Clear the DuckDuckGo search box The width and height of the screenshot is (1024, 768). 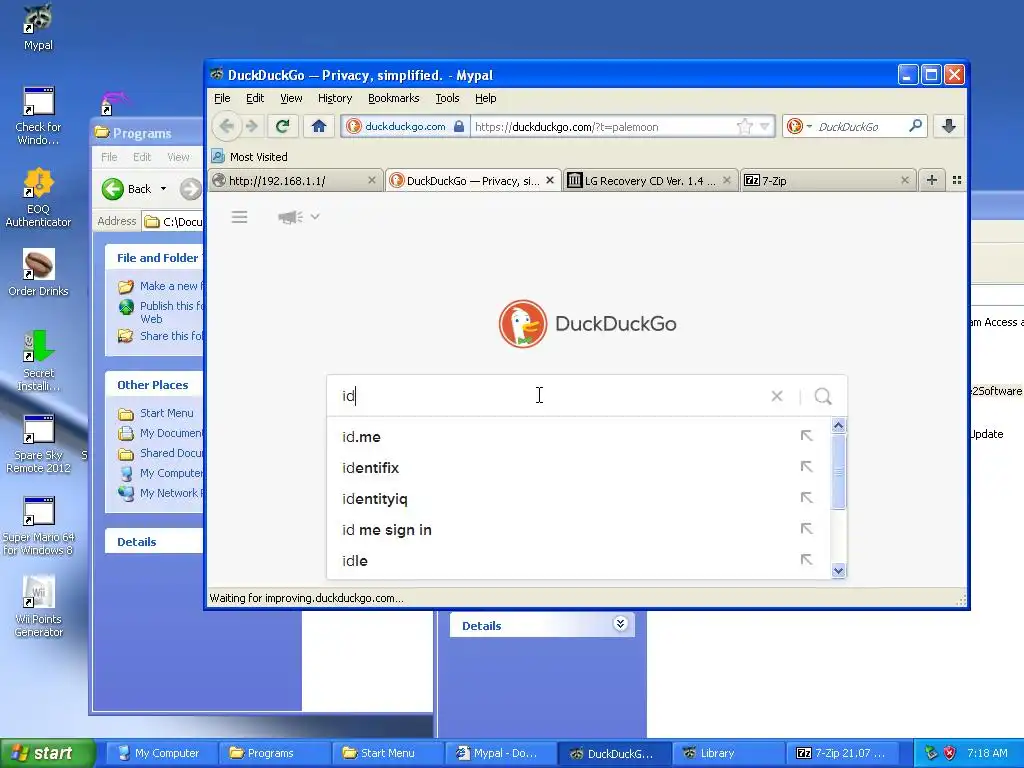coord(776,396)
